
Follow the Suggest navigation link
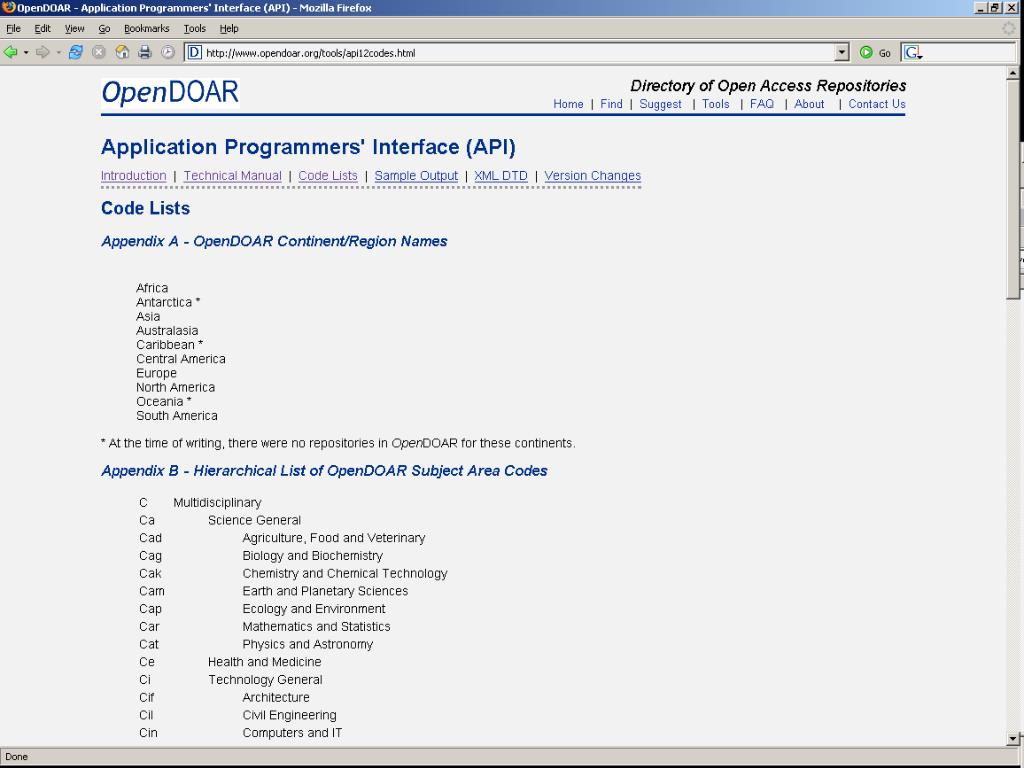pyautogui.click(x=660, y=104)
